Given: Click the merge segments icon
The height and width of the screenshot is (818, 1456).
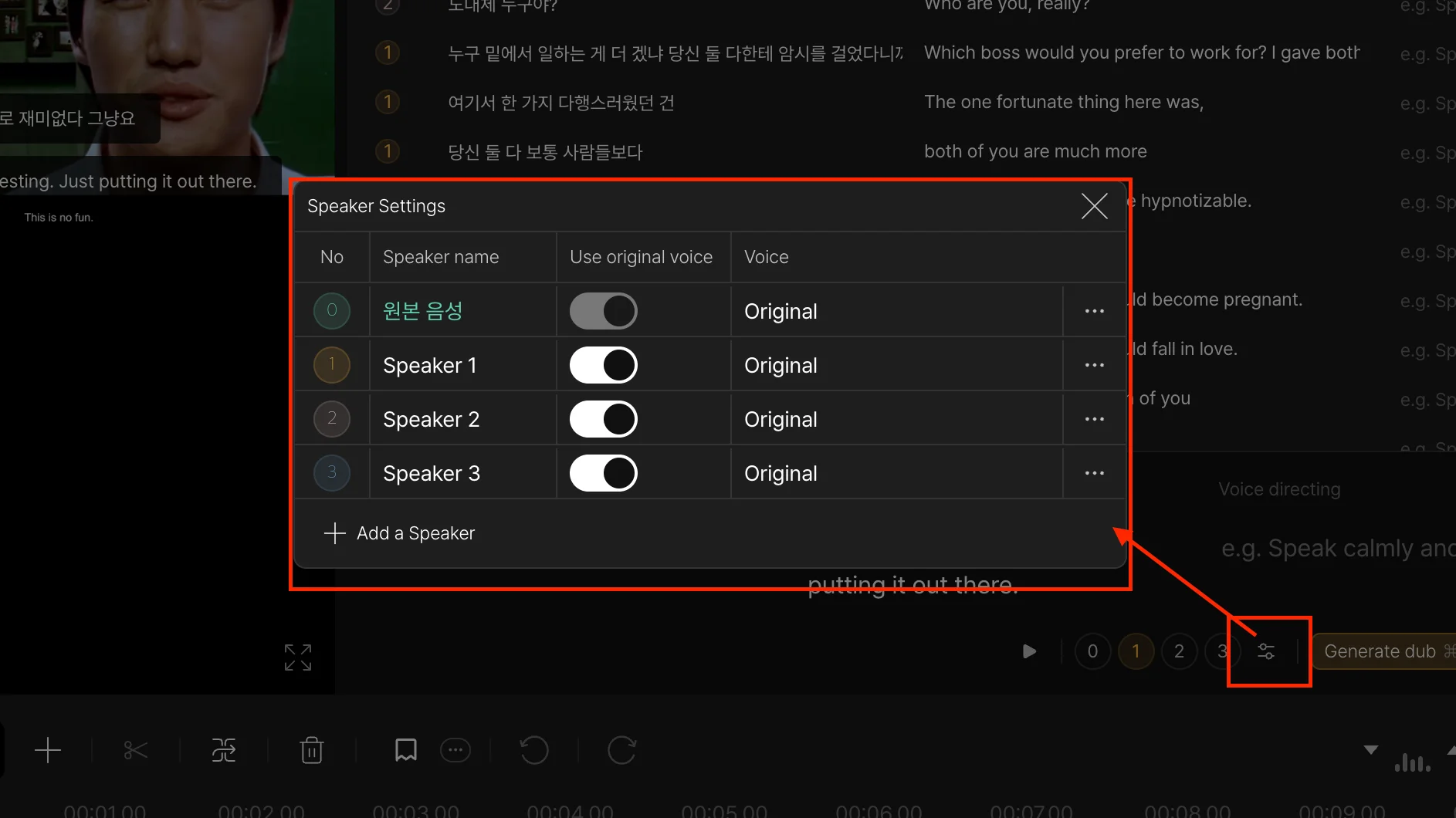Looking at the screenshot, I should click(x=224, y=750).
